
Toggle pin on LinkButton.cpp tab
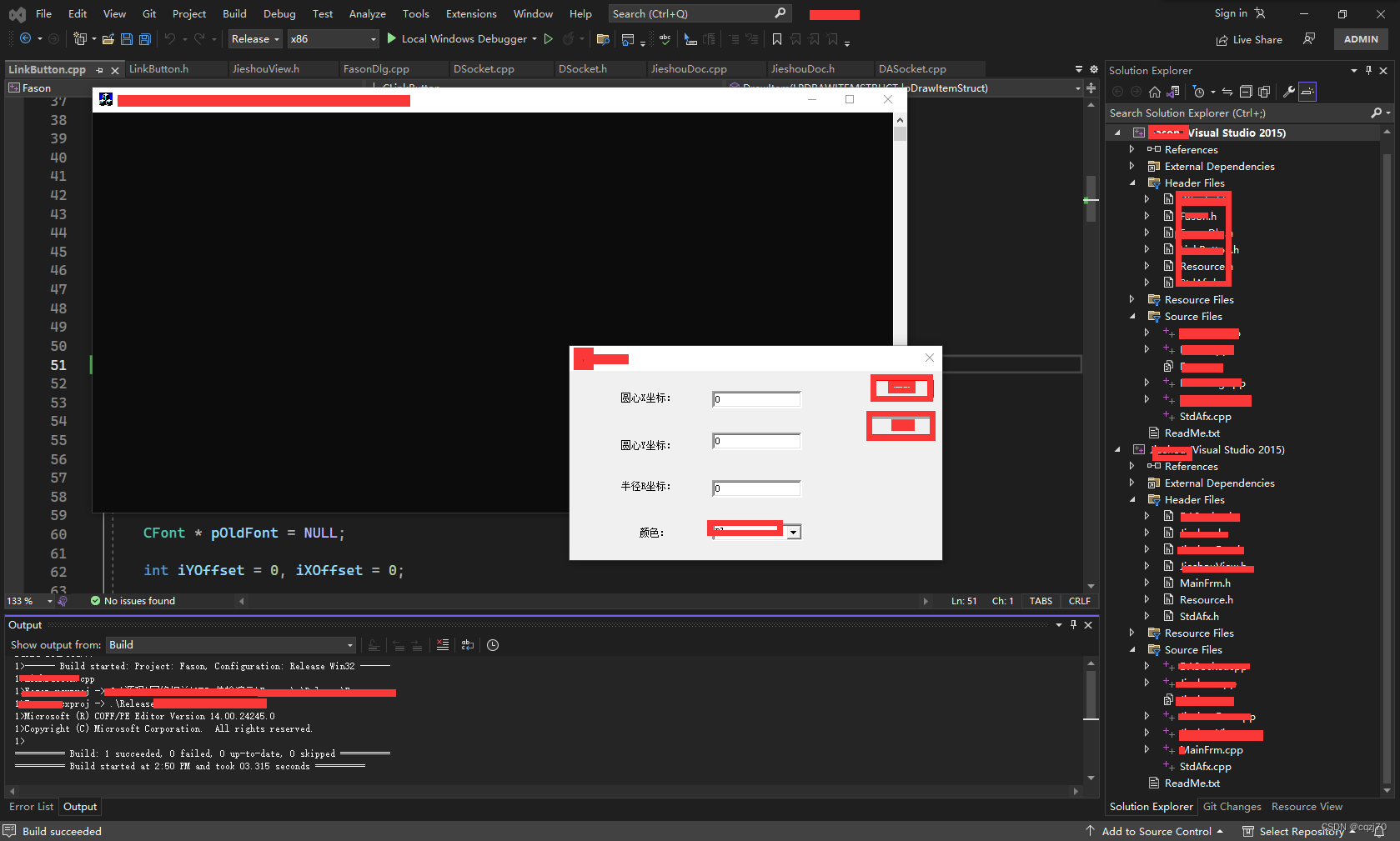(x=100, y=70)
